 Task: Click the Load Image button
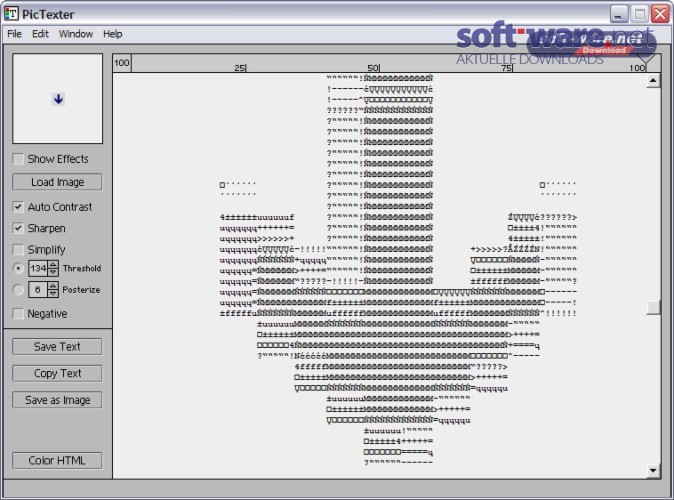point(57,182)
